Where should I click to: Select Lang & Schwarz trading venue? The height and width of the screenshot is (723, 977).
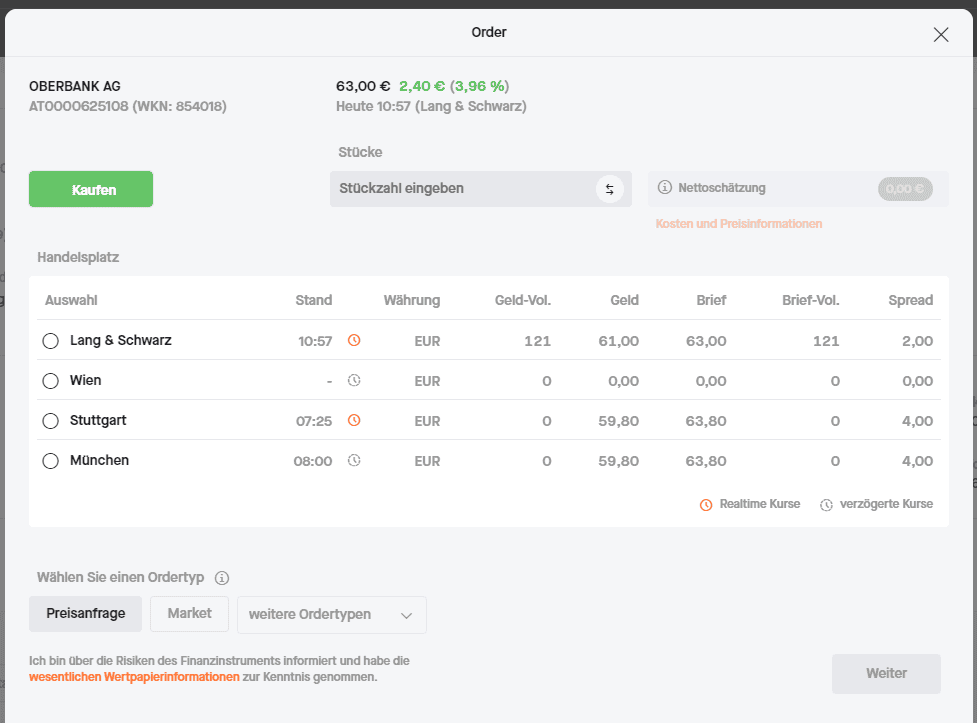point(50,341)
